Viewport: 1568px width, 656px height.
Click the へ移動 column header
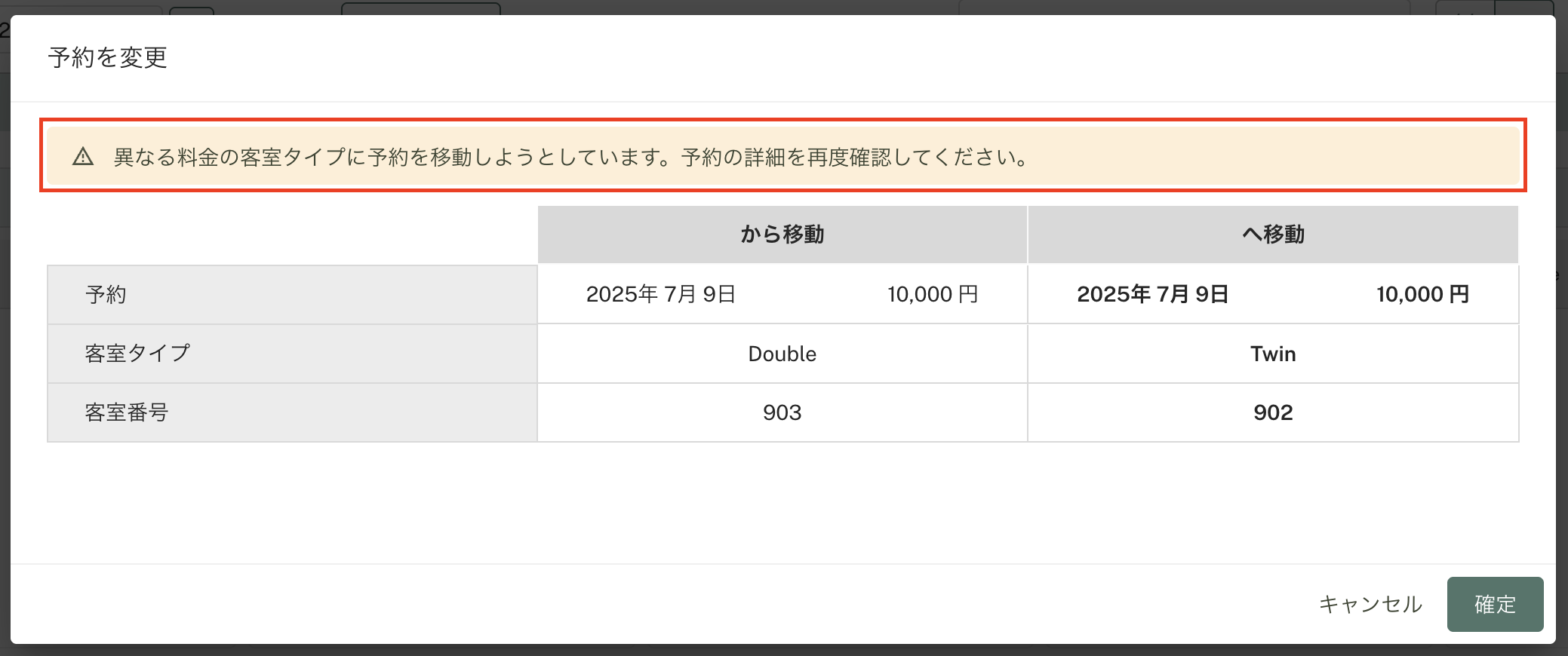click(1273, 235)
